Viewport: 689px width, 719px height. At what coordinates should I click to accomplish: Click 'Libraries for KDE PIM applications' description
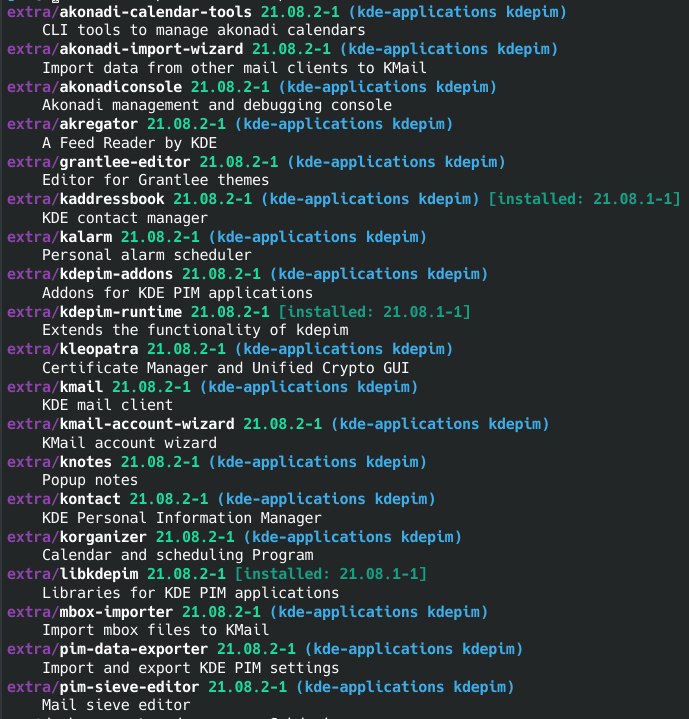(190, 592)
